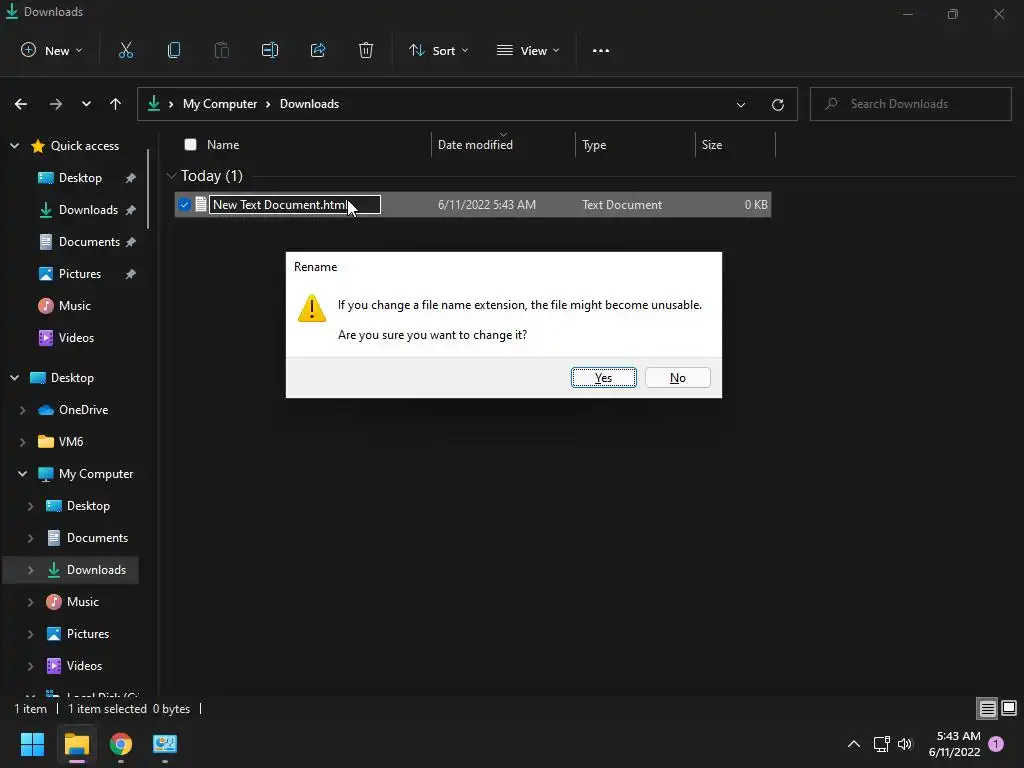Screen dimensions: 1024x768
Task: Sort by the Type column header
Action: coord(594,145)
